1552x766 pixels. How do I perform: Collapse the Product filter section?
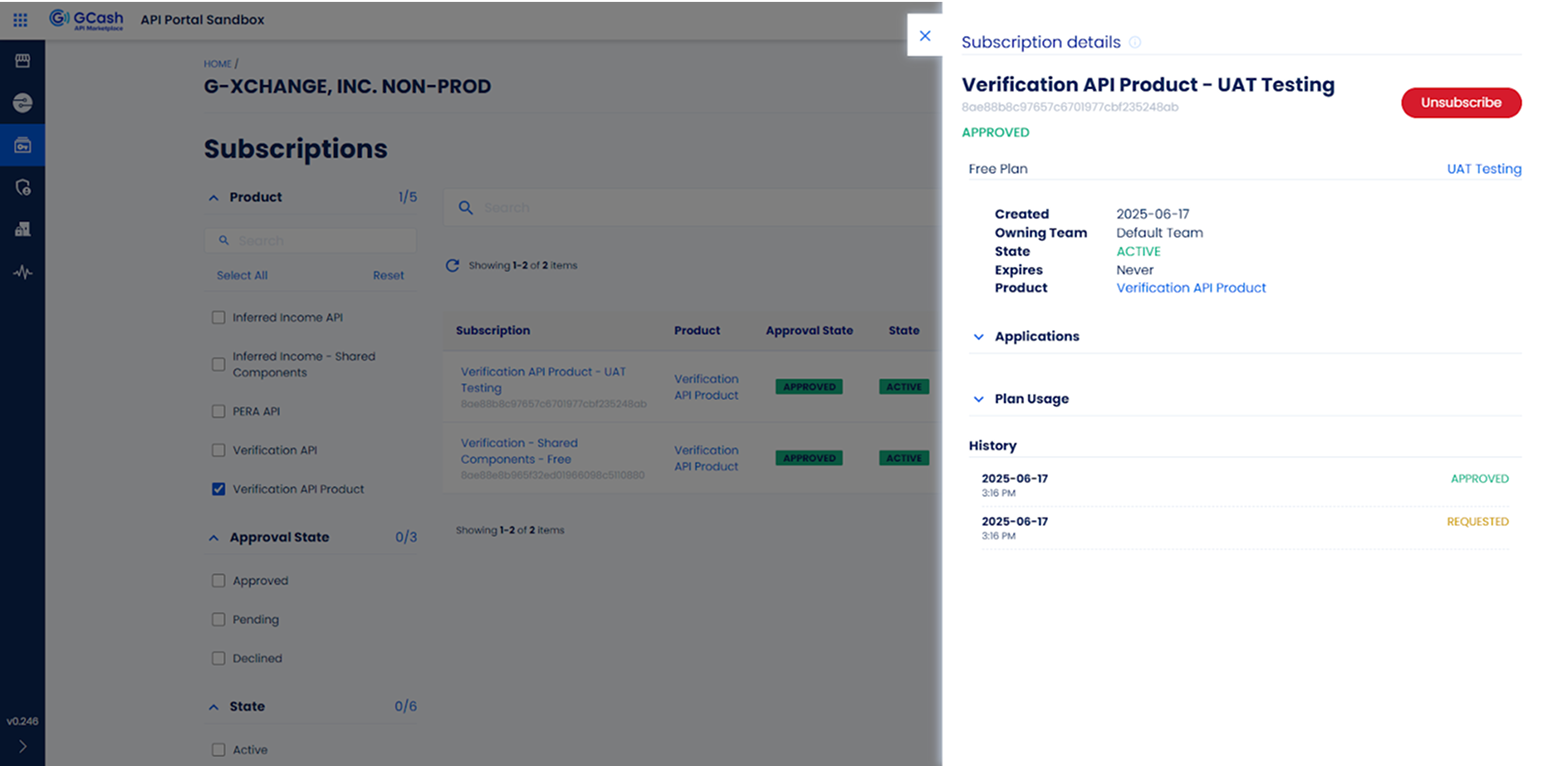tap(213, 198)
